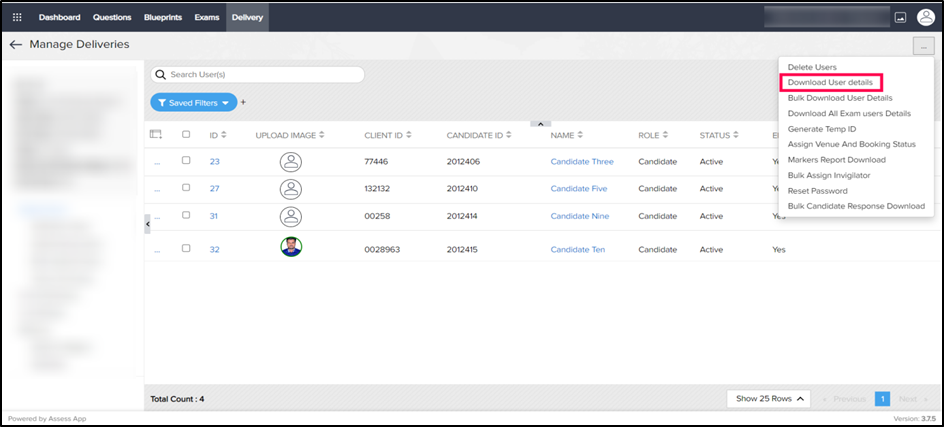Image resolution: width=944 pixels, height=427 pixels.
Task: Open the column settings table icon
Action: tap(156, 134)
